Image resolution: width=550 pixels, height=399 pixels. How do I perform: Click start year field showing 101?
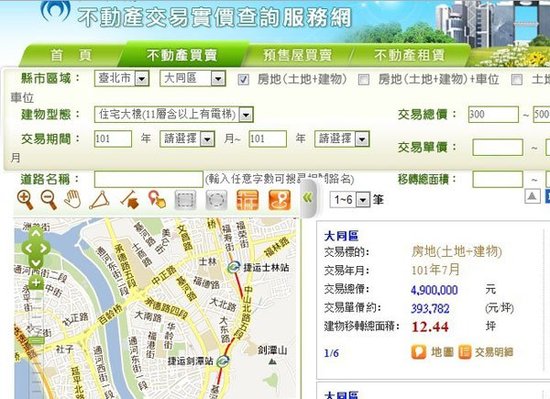[113, 139]
